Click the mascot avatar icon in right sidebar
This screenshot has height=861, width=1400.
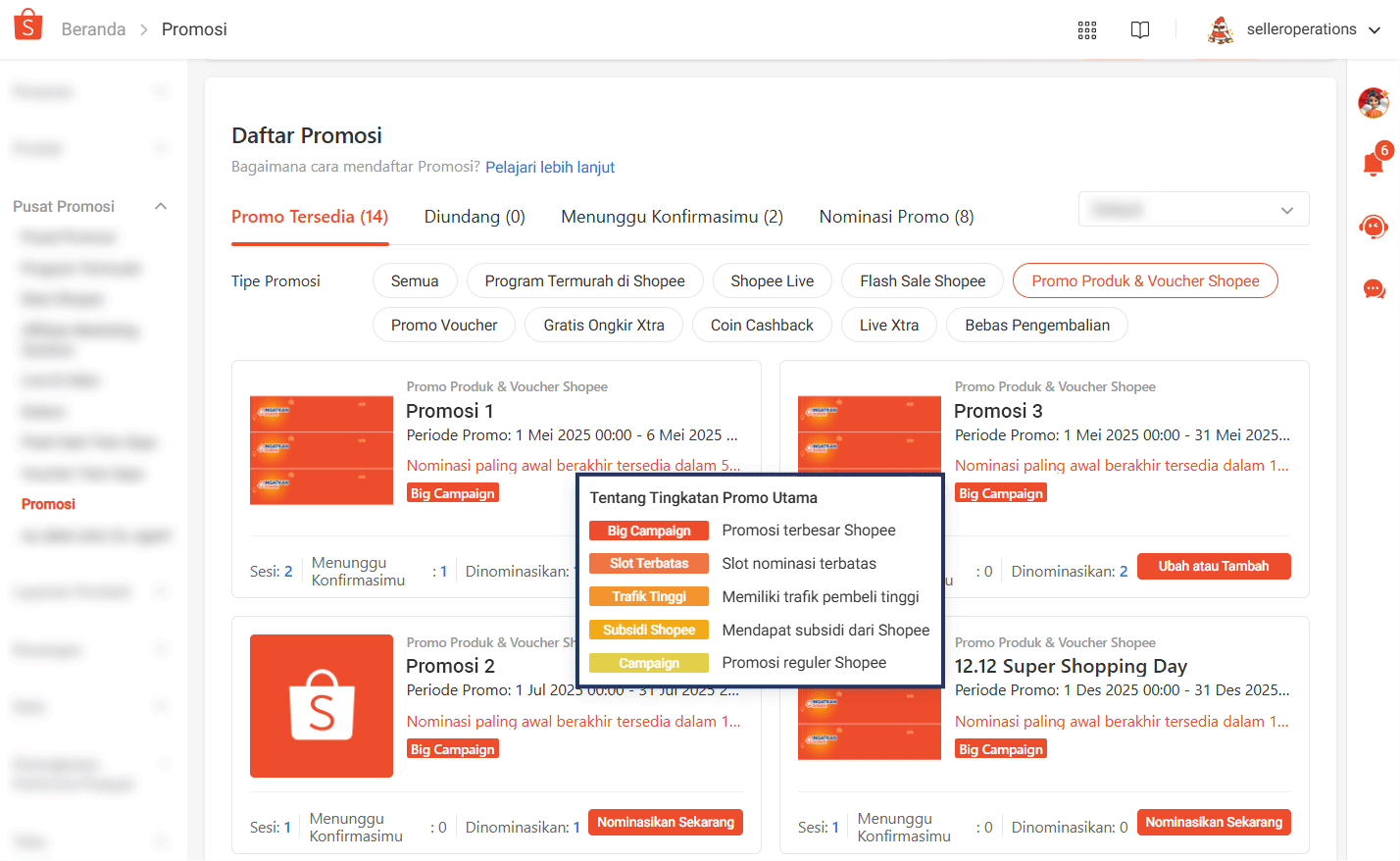pos(1374,102)
